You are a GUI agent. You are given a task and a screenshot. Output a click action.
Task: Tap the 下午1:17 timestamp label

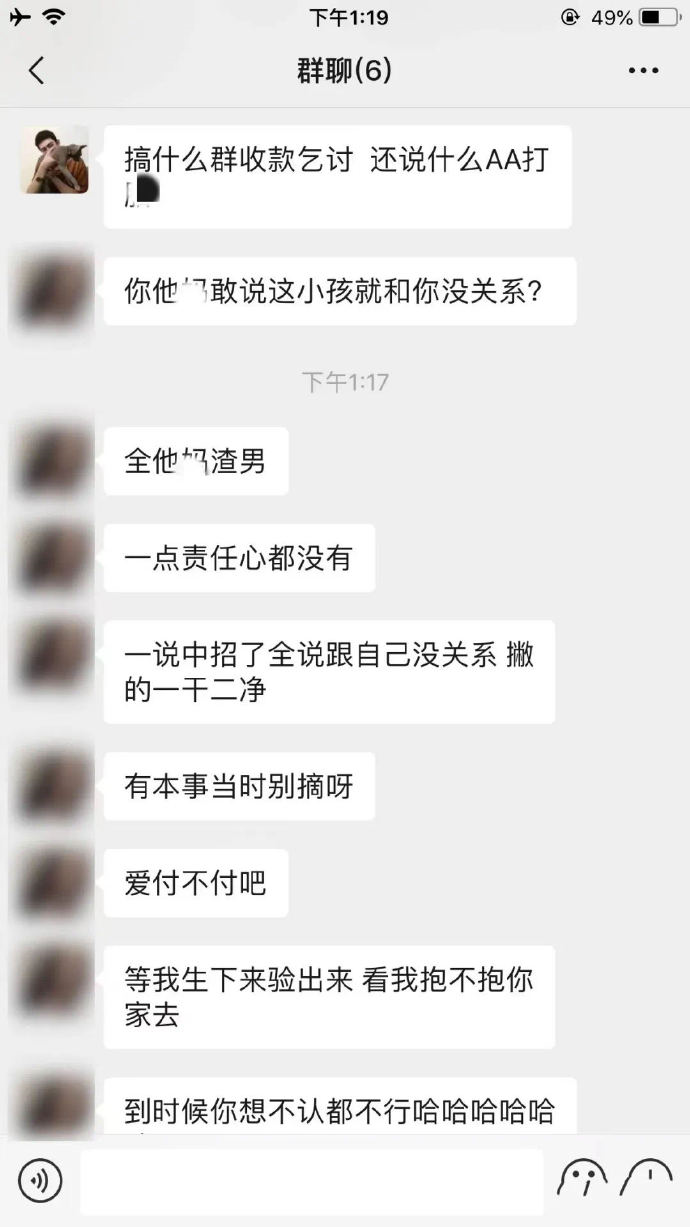(x=345, y=382)
